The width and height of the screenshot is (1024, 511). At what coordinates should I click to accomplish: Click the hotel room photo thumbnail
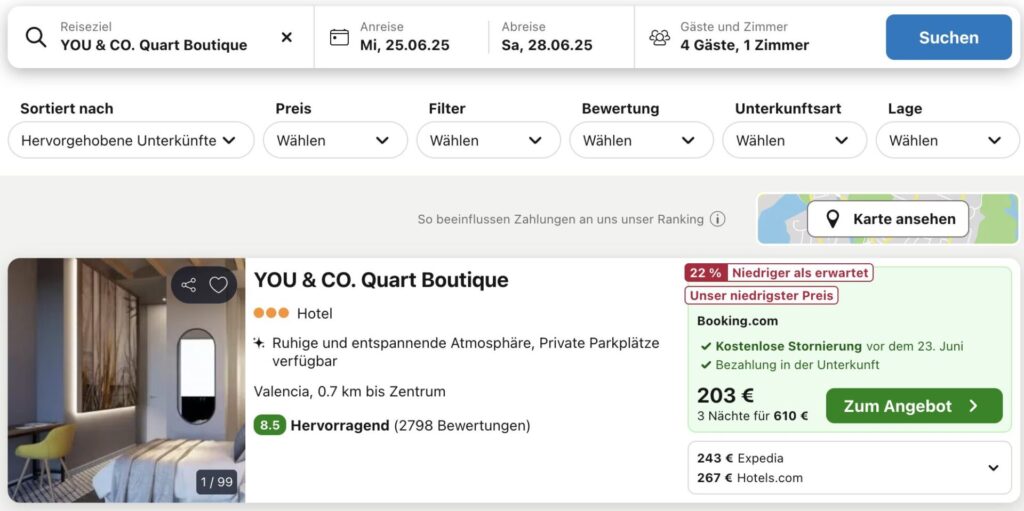coord(127,380)
